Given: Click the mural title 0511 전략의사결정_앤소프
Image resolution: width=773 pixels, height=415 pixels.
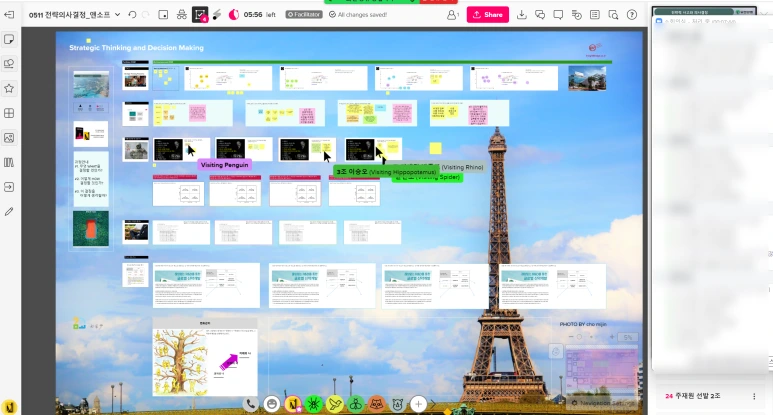Looking at the screenshot, I should (70, 15).
